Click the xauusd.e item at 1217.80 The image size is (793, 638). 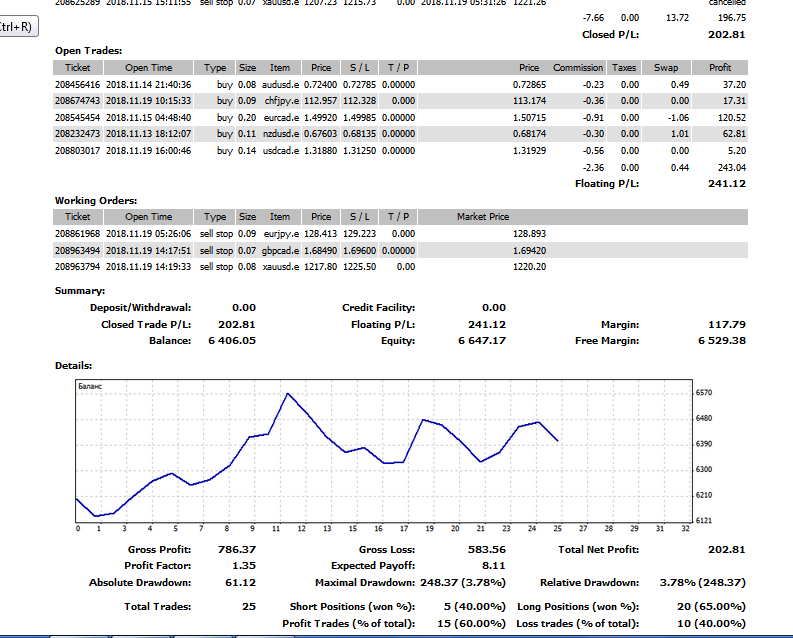click(x=281, y=266)
